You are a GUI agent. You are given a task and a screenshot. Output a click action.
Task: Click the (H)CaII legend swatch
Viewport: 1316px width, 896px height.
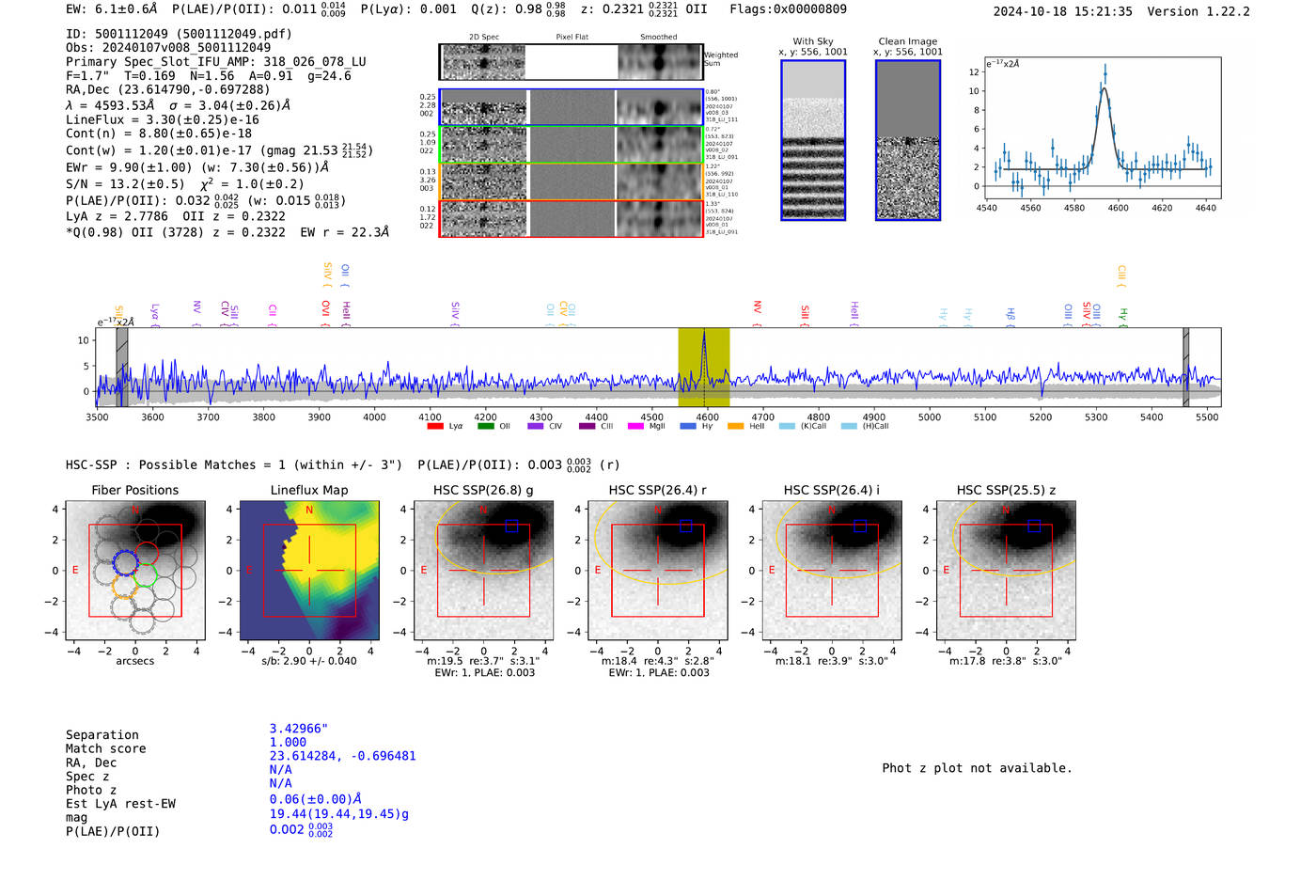coord(849,426)
